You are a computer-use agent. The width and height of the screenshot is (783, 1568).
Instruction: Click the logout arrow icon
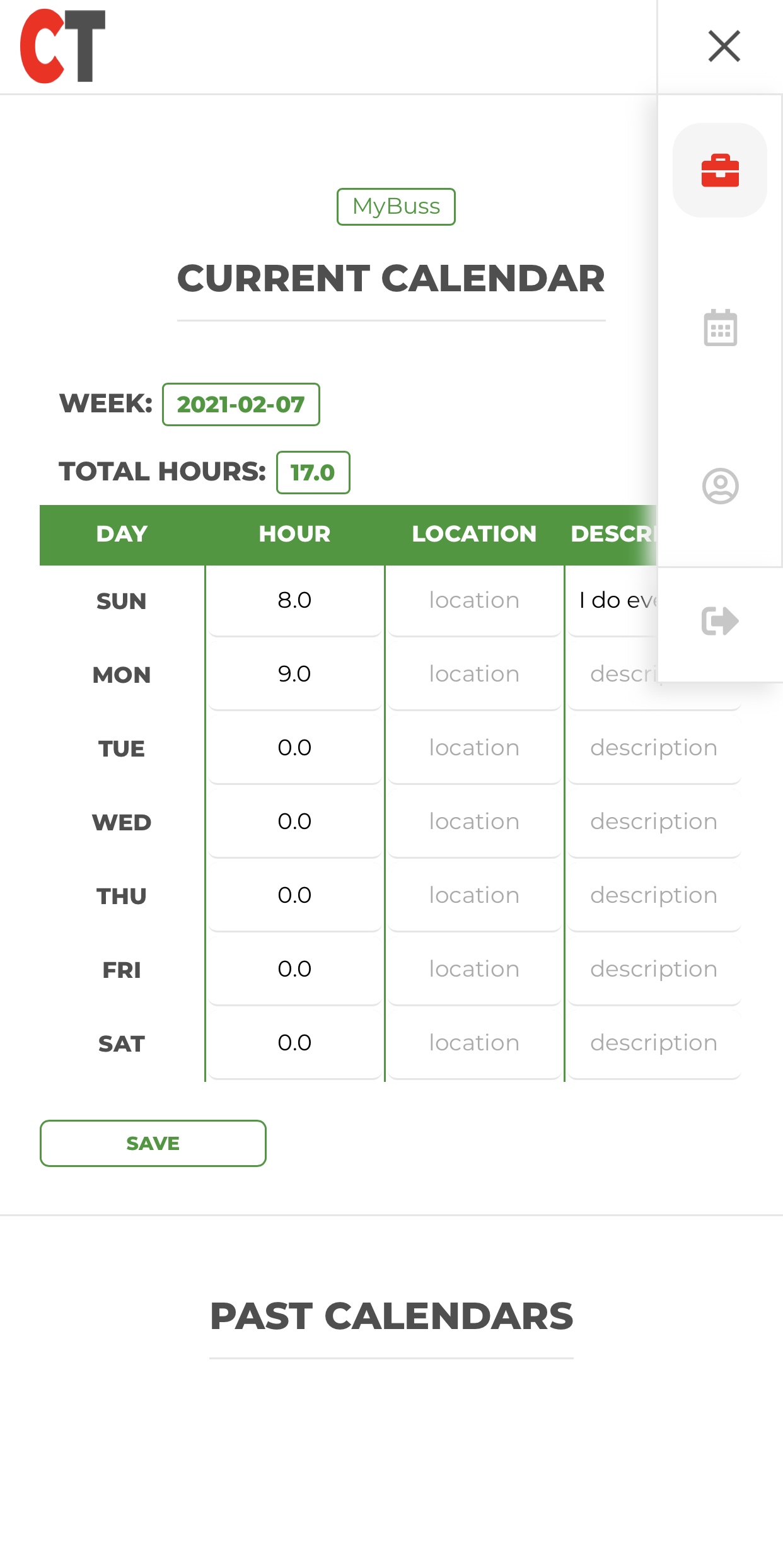point(720,621)
